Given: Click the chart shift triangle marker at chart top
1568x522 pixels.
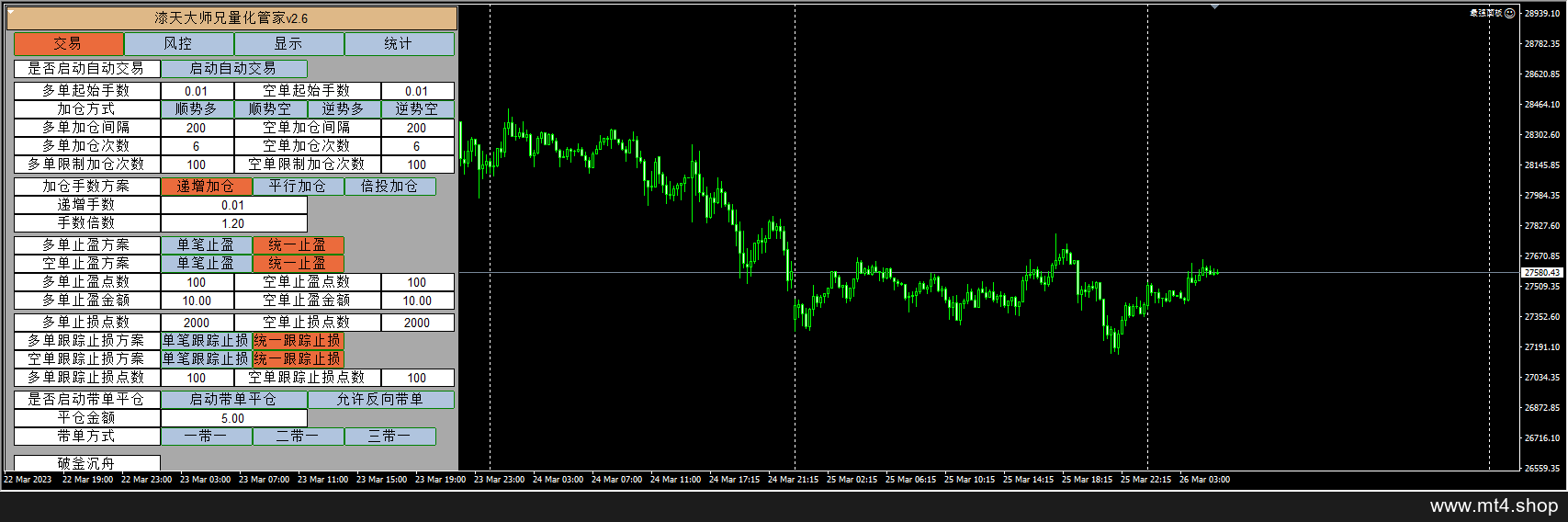Looking at the screenshot, I should (1215, 7).
